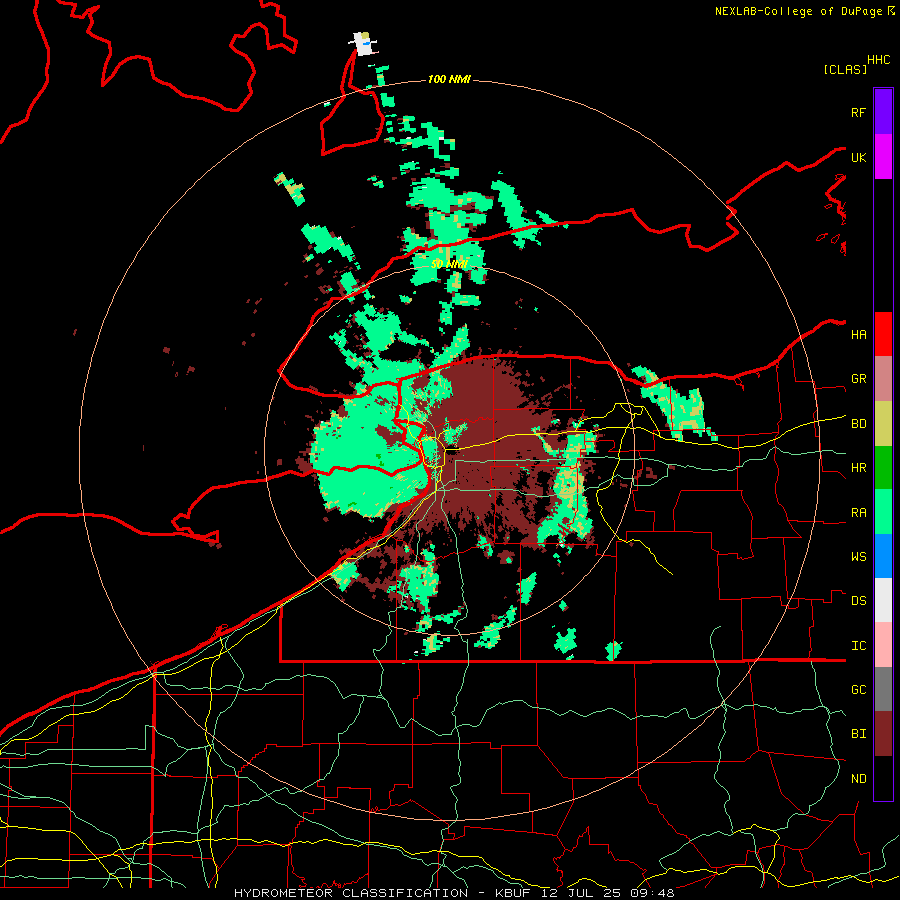
Task: Click the 09:48 timestamp
Action: pos(651,893)
